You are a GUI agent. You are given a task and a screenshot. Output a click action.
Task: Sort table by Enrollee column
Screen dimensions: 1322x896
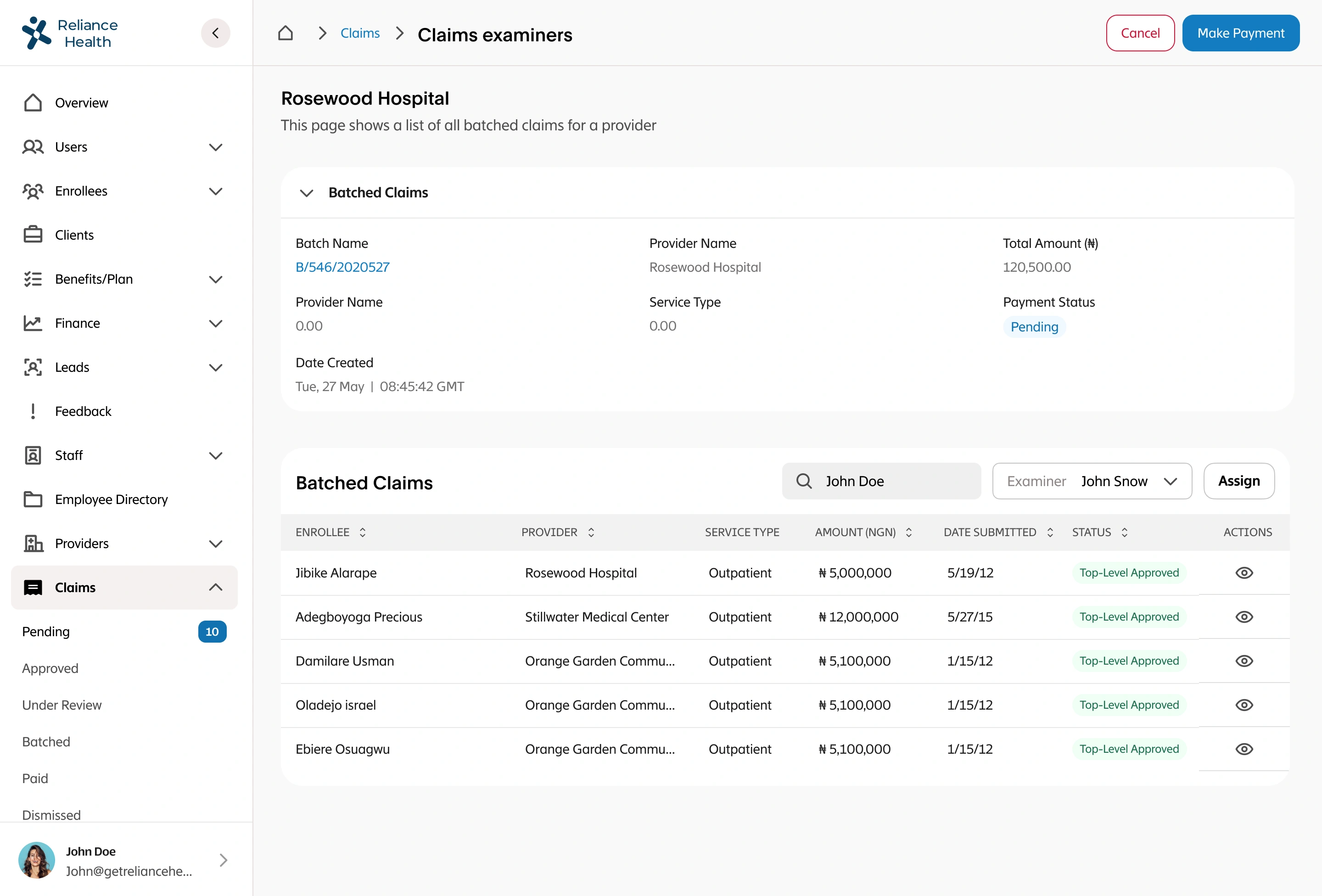[x=362, y=532]
